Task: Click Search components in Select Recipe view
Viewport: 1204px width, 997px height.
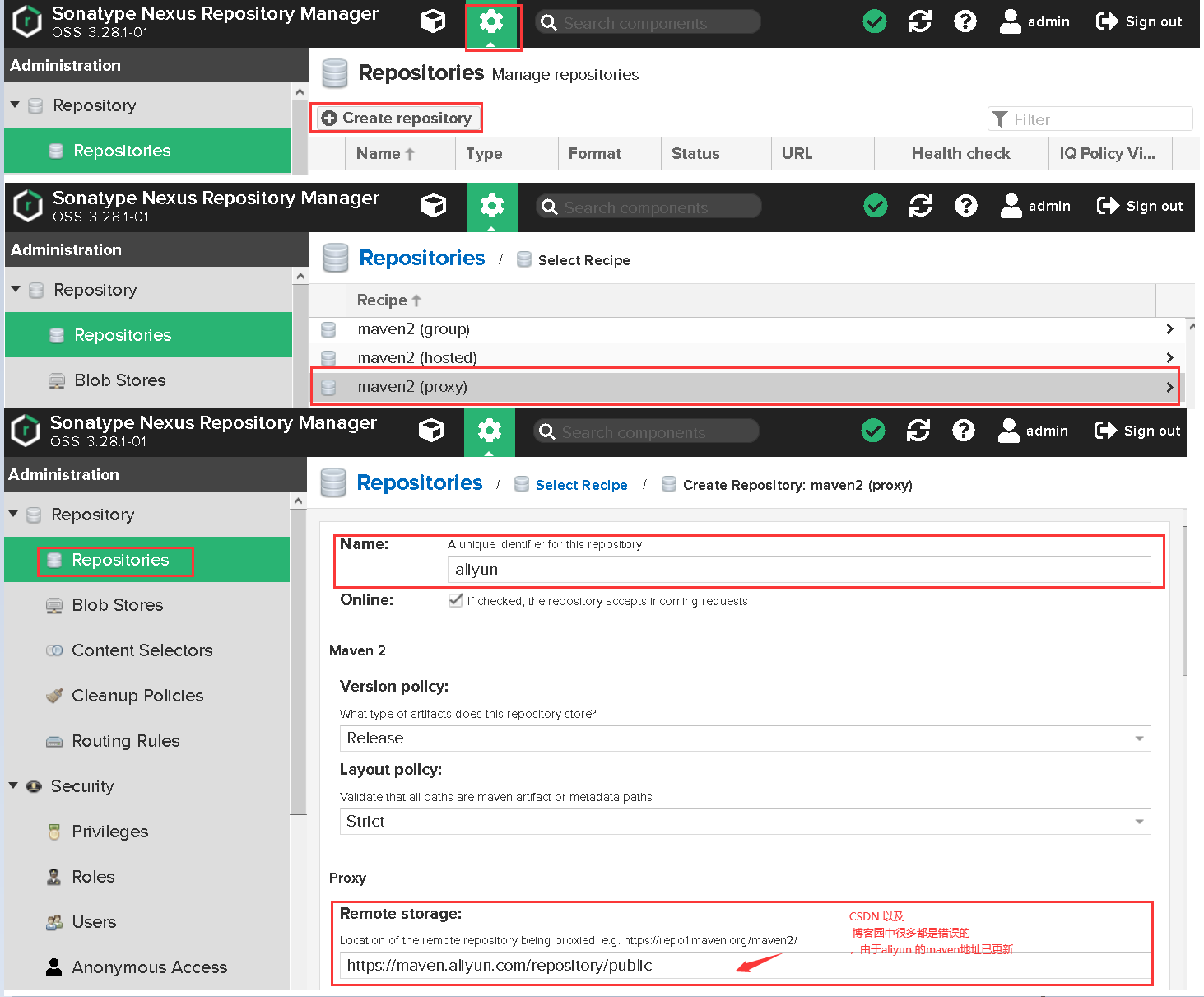Action: tap(648, 207)
